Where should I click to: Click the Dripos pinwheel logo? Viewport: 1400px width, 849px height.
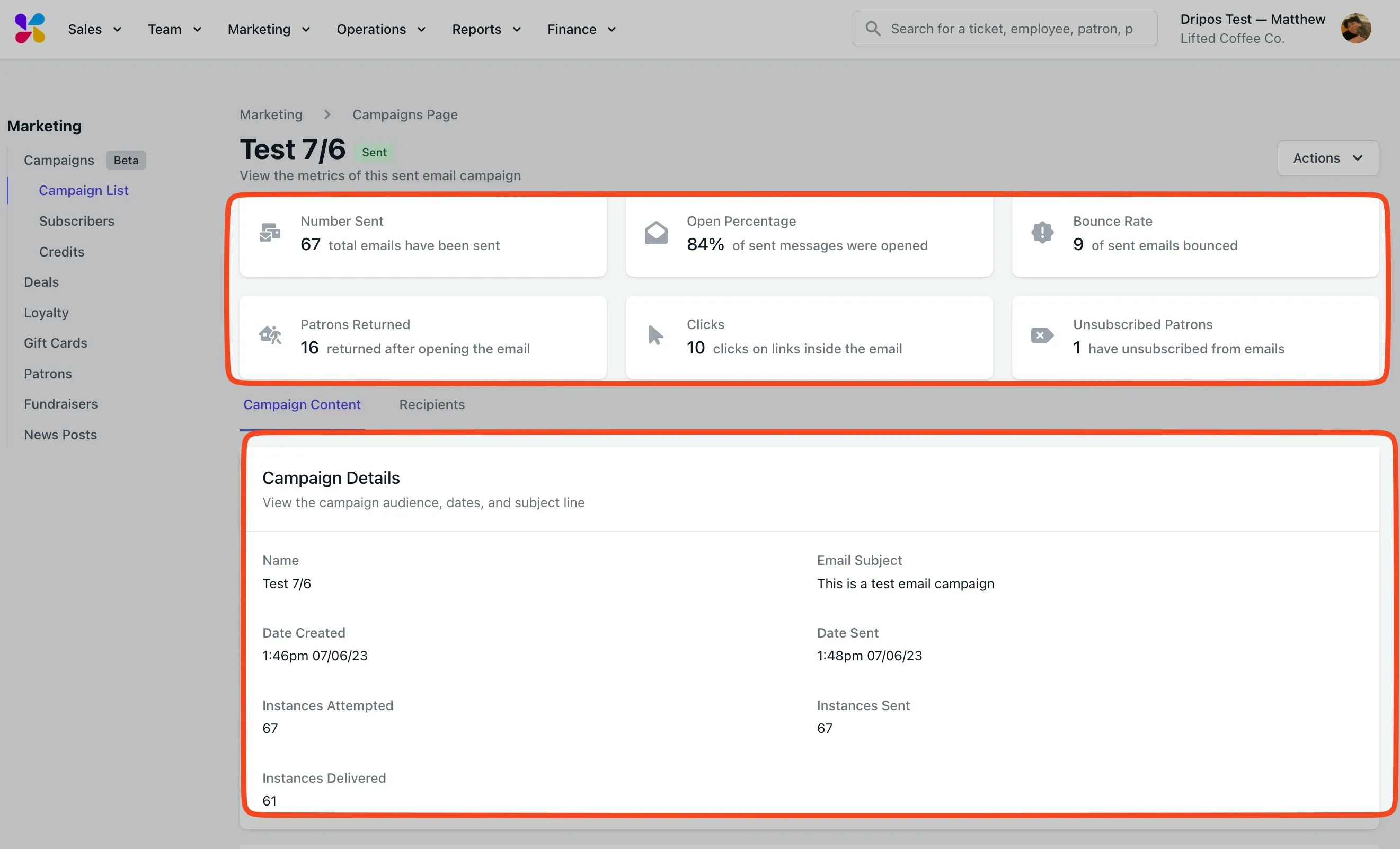tap(30, 29)
